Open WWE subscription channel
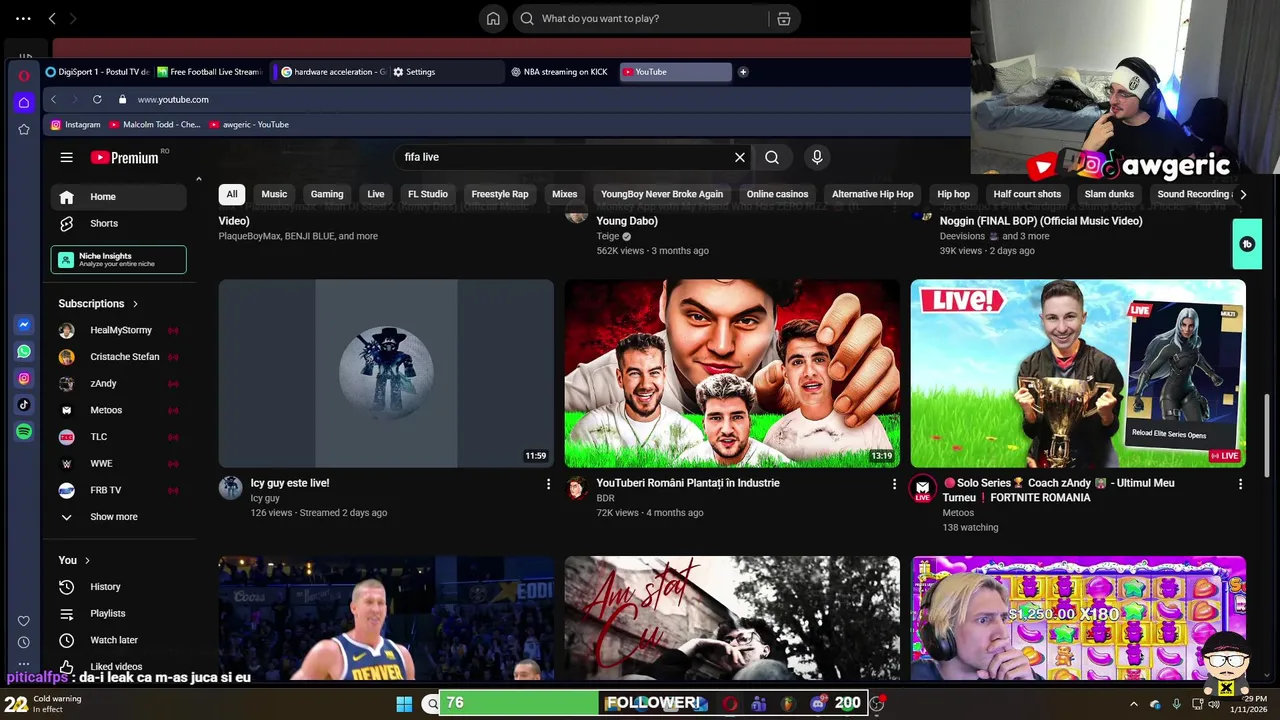 pyautogui.click(x=118, y=464)
